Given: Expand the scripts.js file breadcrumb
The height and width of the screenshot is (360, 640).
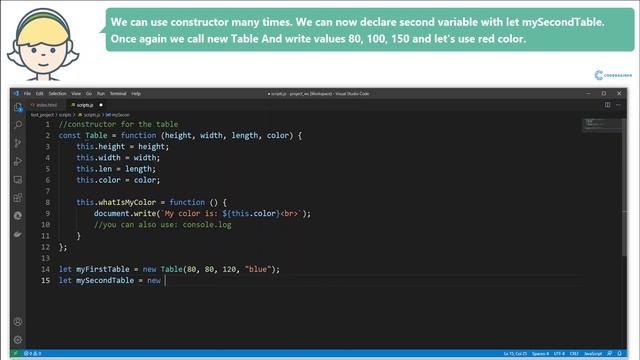Looking at the screenshot, I should [89, 115].
